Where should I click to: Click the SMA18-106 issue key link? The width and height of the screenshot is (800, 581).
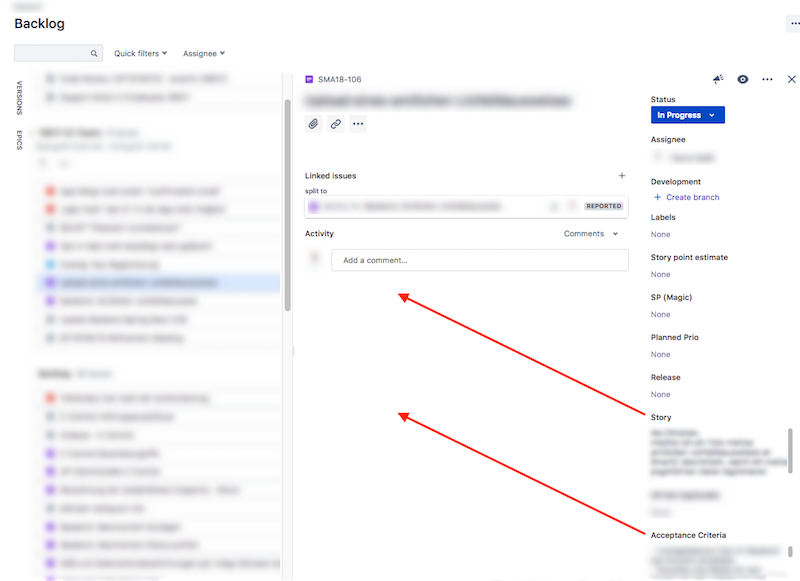click(x=339, y=80)
